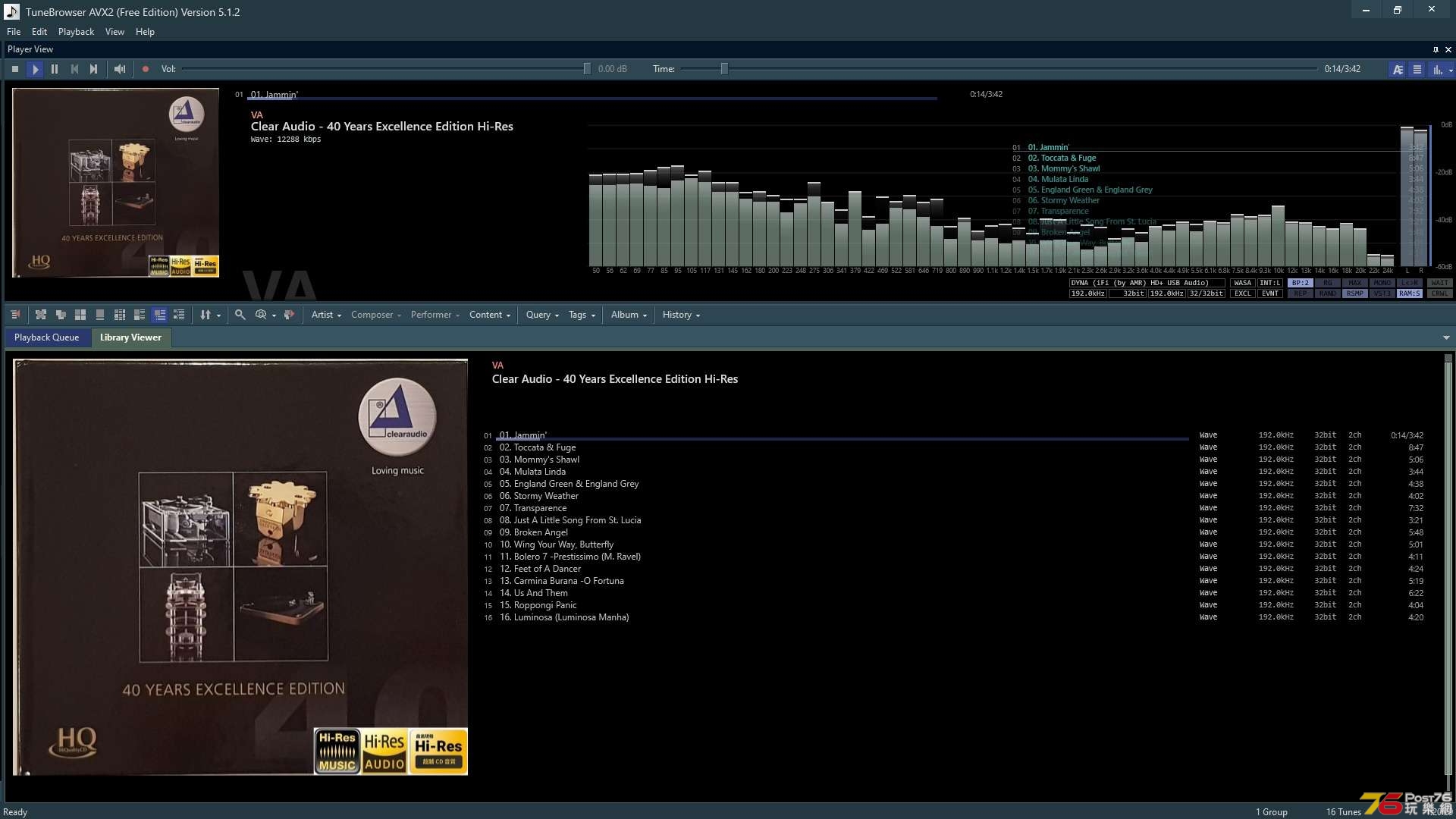Toggle the VST3 indicator
1456x819 pixels.
pyautogui.click(x=1382, y=293)
